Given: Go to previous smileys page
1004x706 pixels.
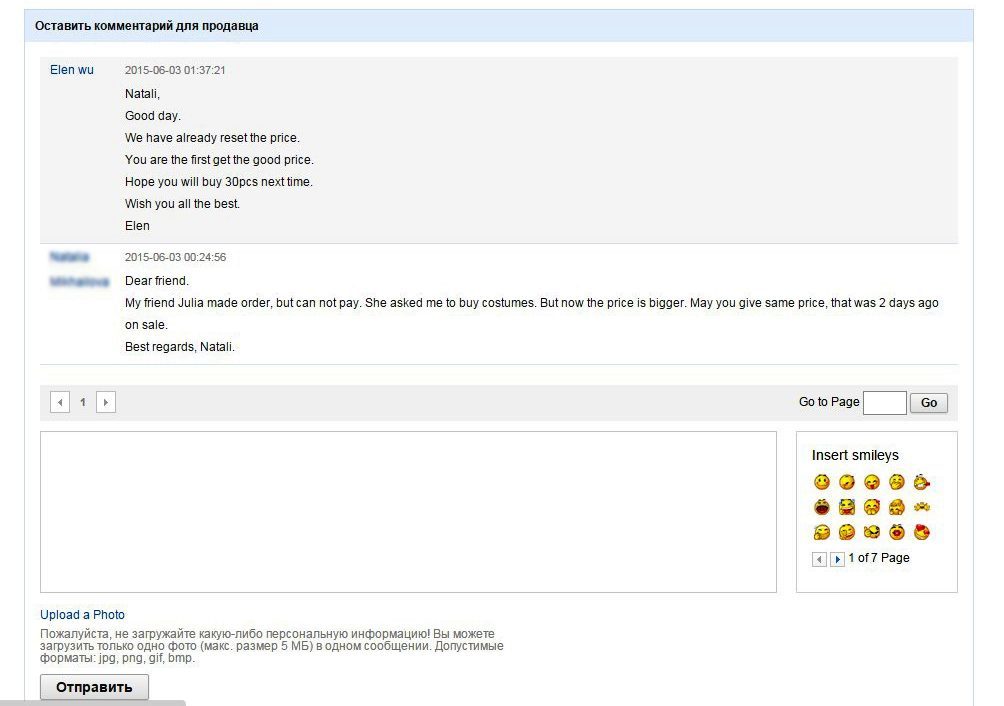Looking at the screenshot, I should pos(819,559).
